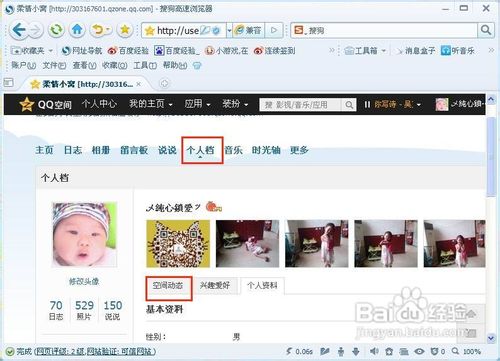The image size is (500, 361).
Task: Open the 收藏 menu
Action: pos(115,65)
